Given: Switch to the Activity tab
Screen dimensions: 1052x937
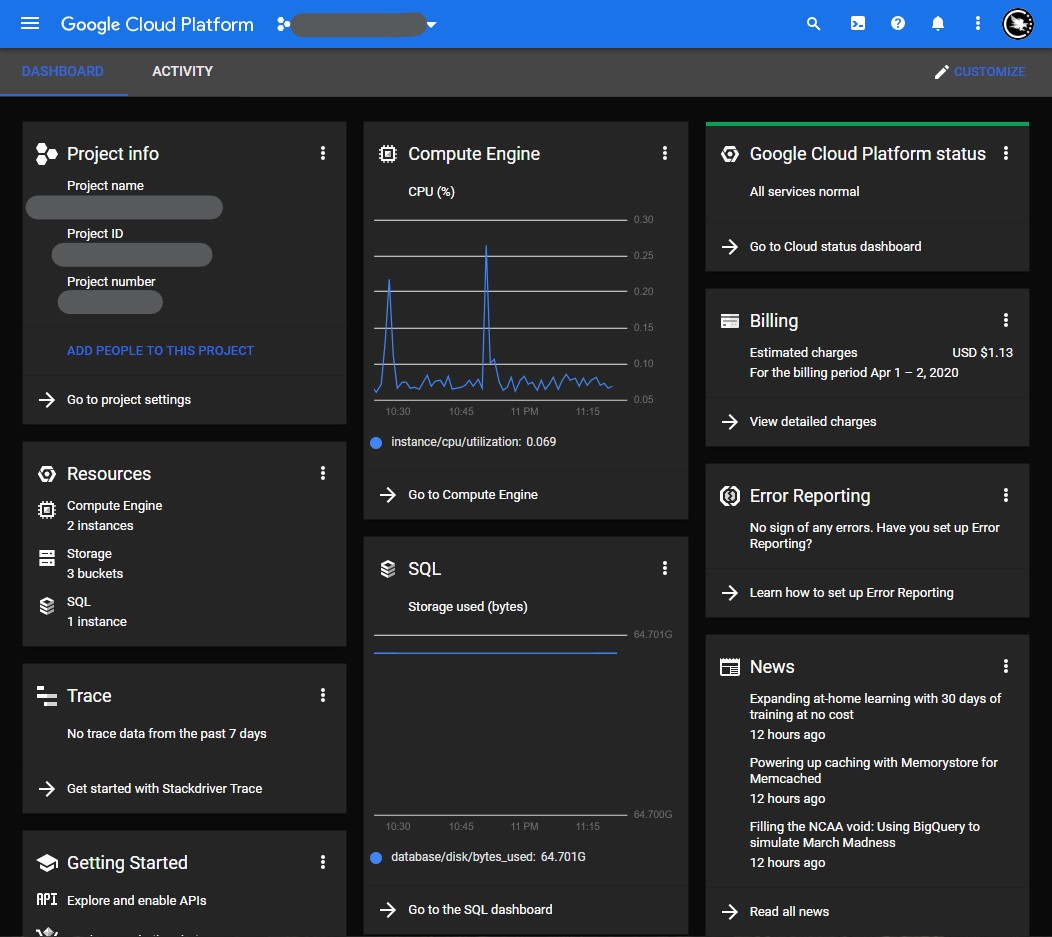Looking at the screenshot, I should coord(182,71).
